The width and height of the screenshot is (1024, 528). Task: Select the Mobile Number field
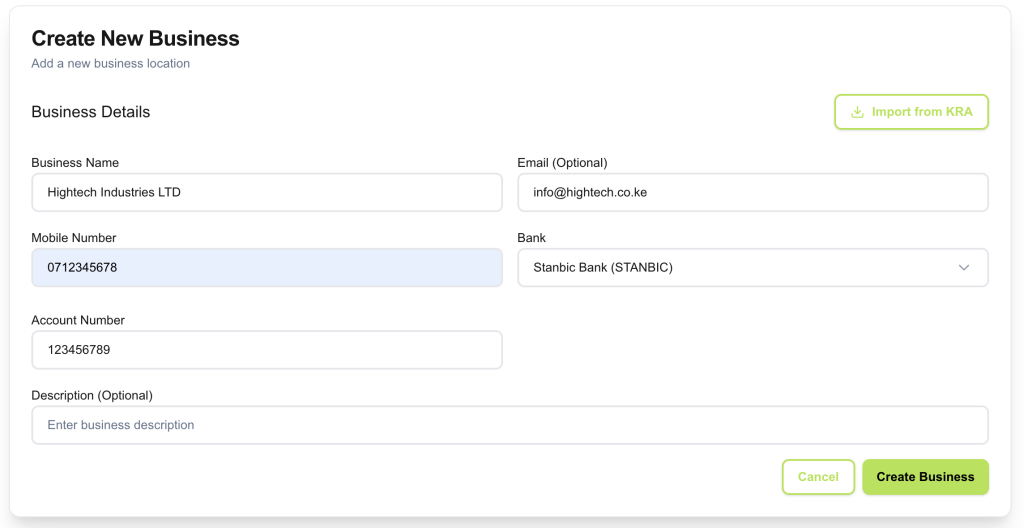pyautogui.click(x=267, y=267)
